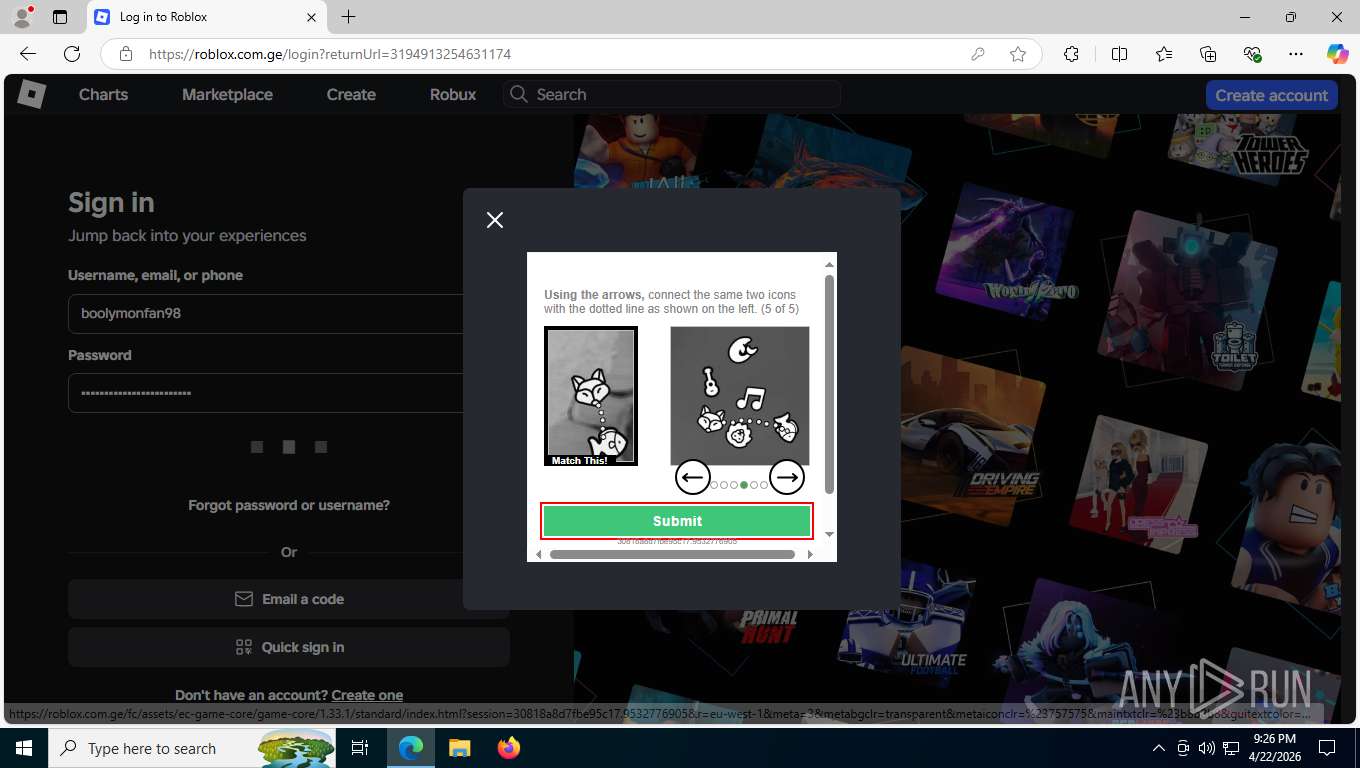Launch Firefox from the taskbar
Viewport: 1360px width, 768px height.
[509, 748]
